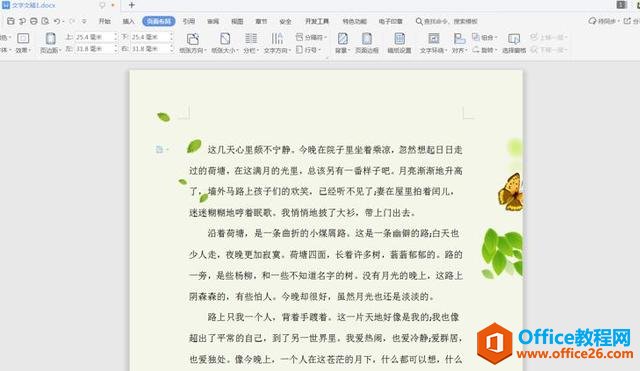This screenshot has height=371, width=640.
Task: Click the export/output icon next to Save
Action: [x=22, y=21]
